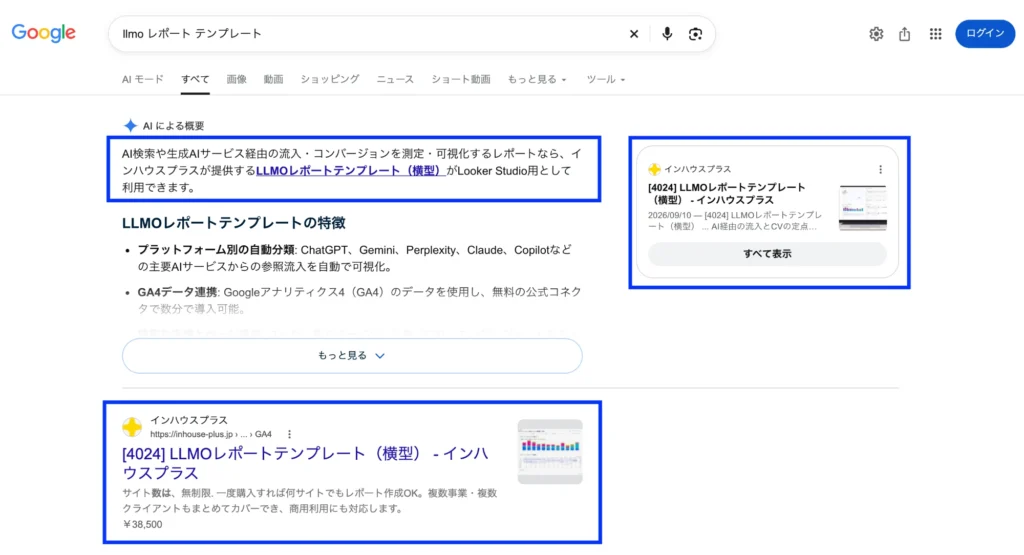1024x555 pixels.
Task: Open quick settings gear icon
Action: [x=876, y=34]
